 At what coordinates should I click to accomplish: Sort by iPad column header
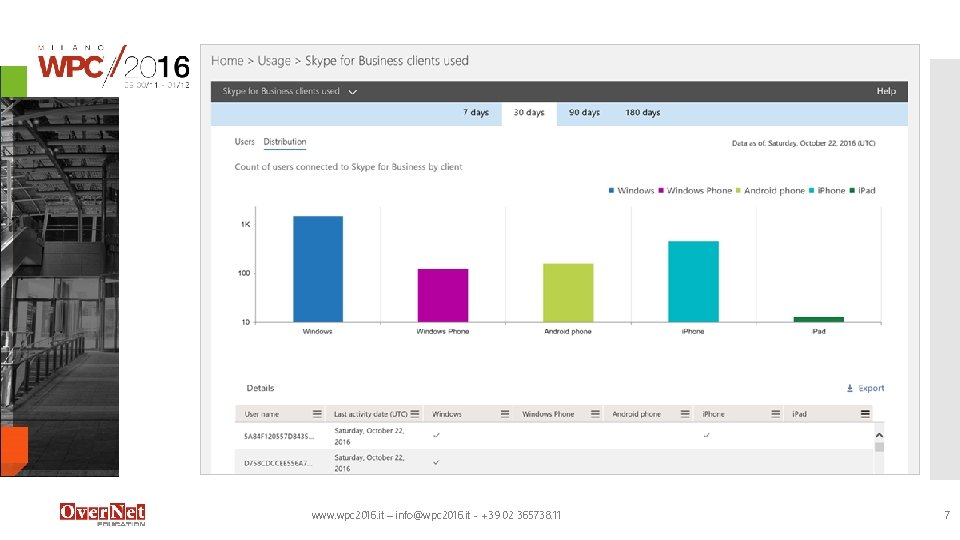(799, 414)
